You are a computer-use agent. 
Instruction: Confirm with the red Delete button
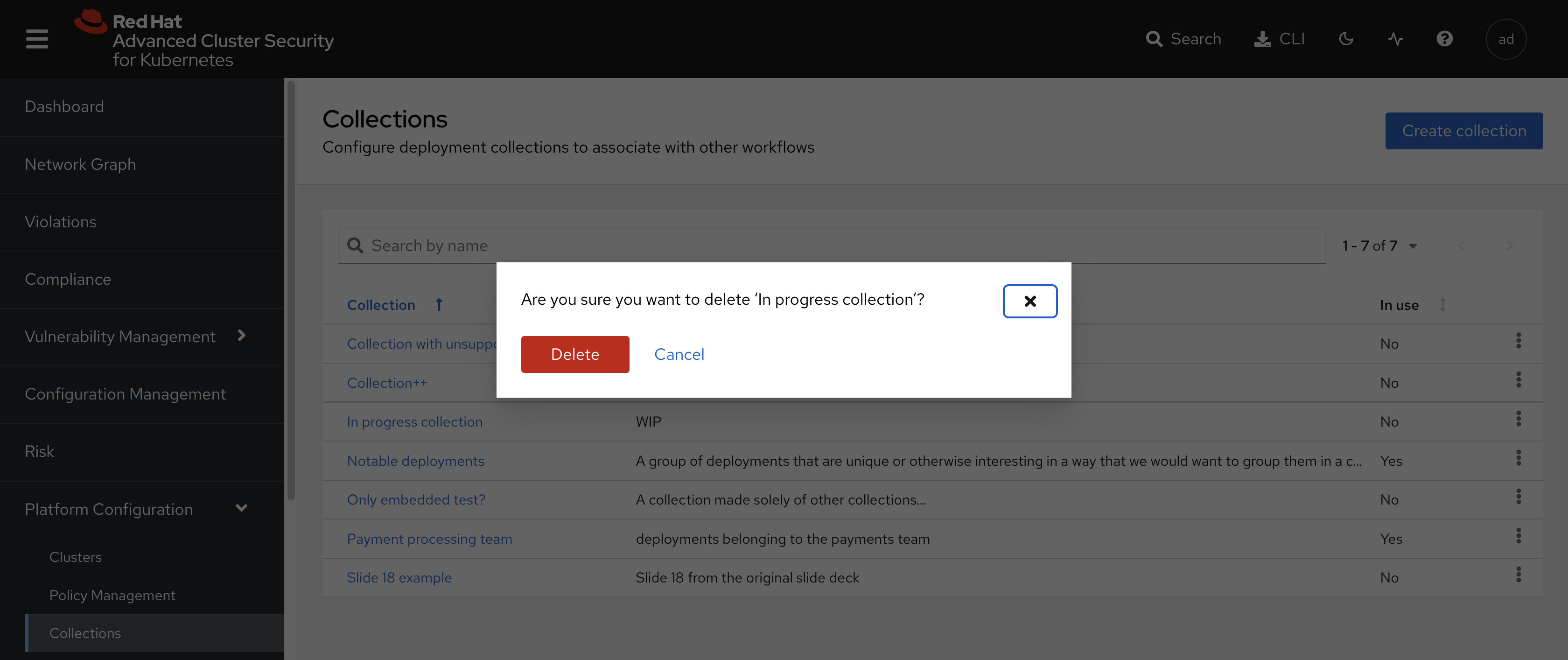click(574, 354)
